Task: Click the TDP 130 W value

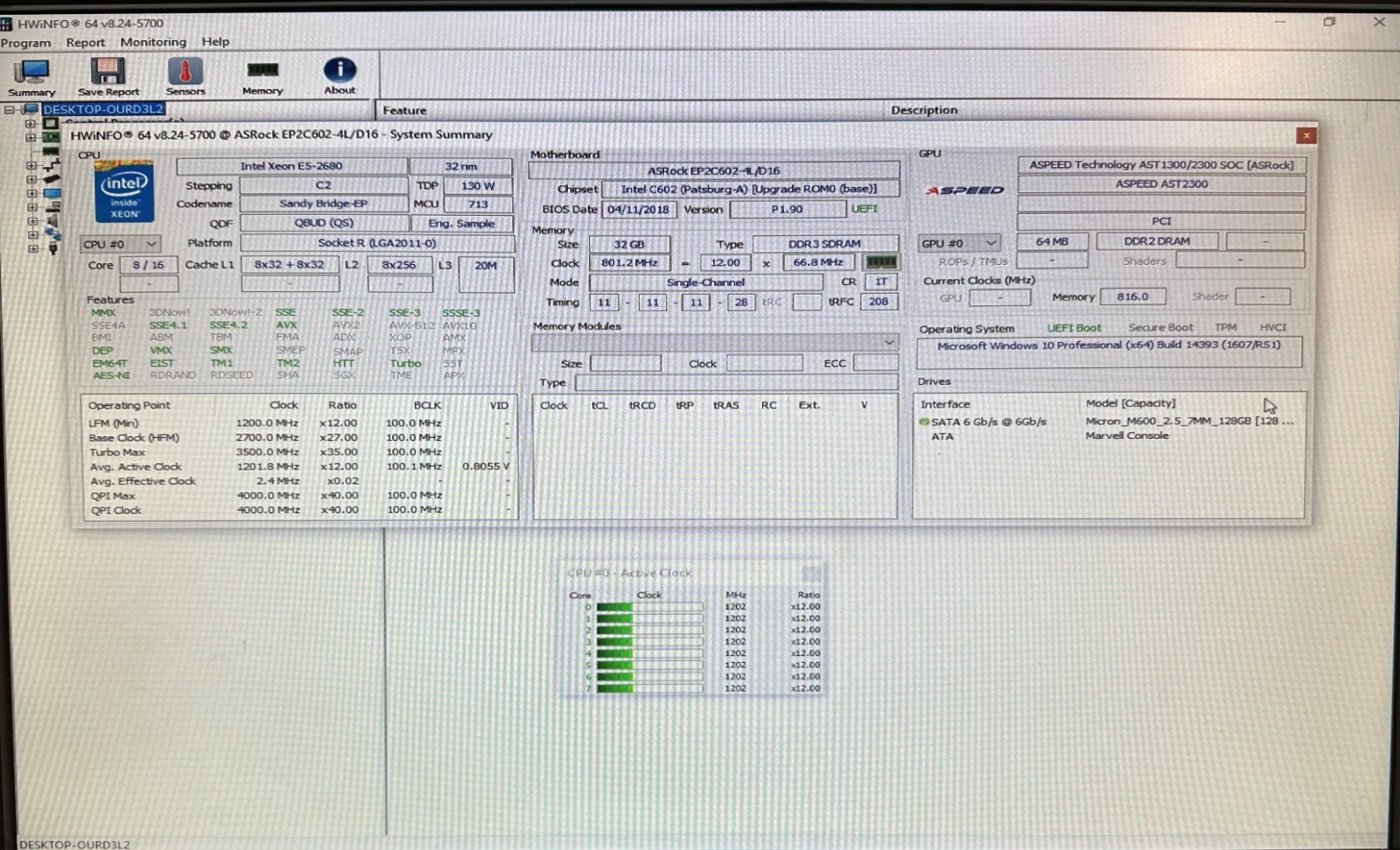Action: coord(478,185)
